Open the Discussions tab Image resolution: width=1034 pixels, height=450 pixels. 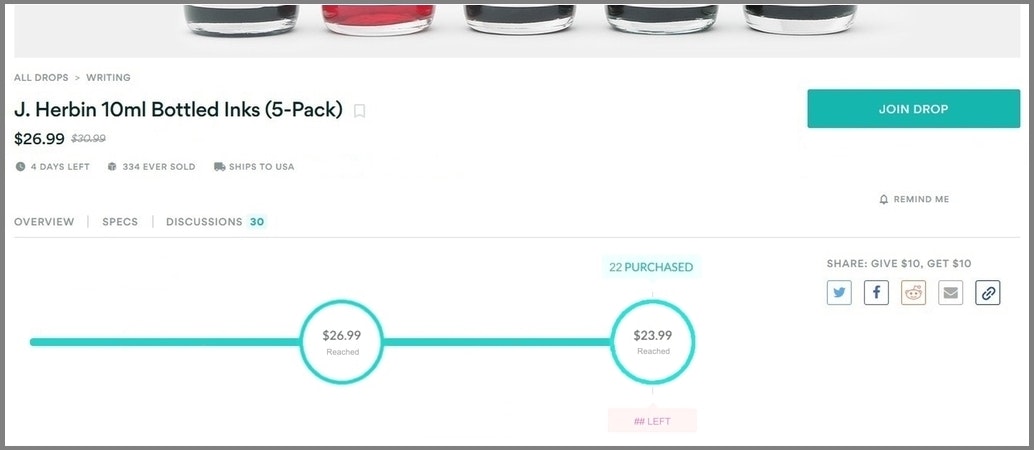tap(204, 222)
